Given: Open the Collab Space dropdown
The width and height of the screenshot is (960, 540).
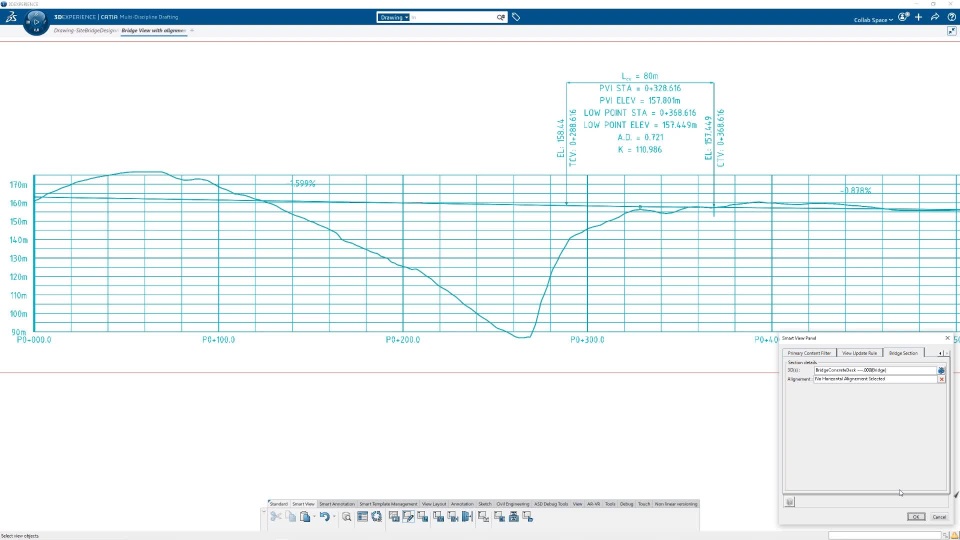Looking at the screenshot, I should tap(873, 20).
